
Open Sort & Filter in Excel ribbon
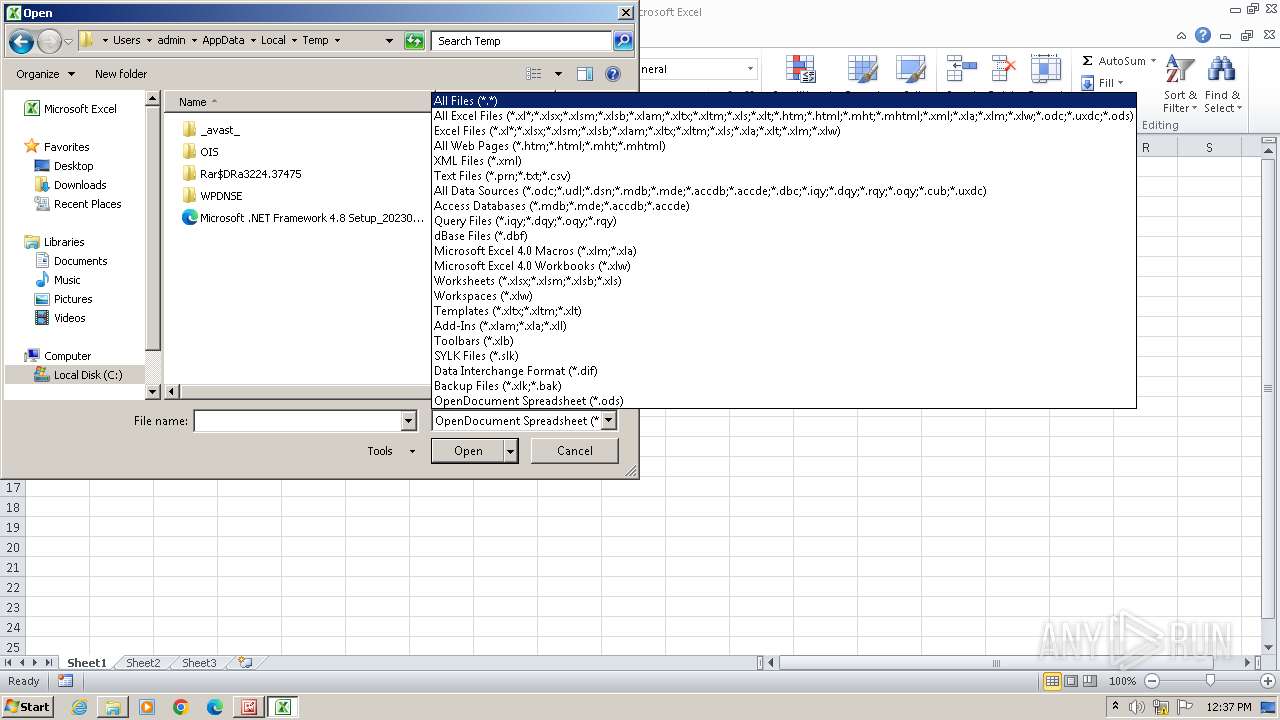click(x=1180, y=85)
